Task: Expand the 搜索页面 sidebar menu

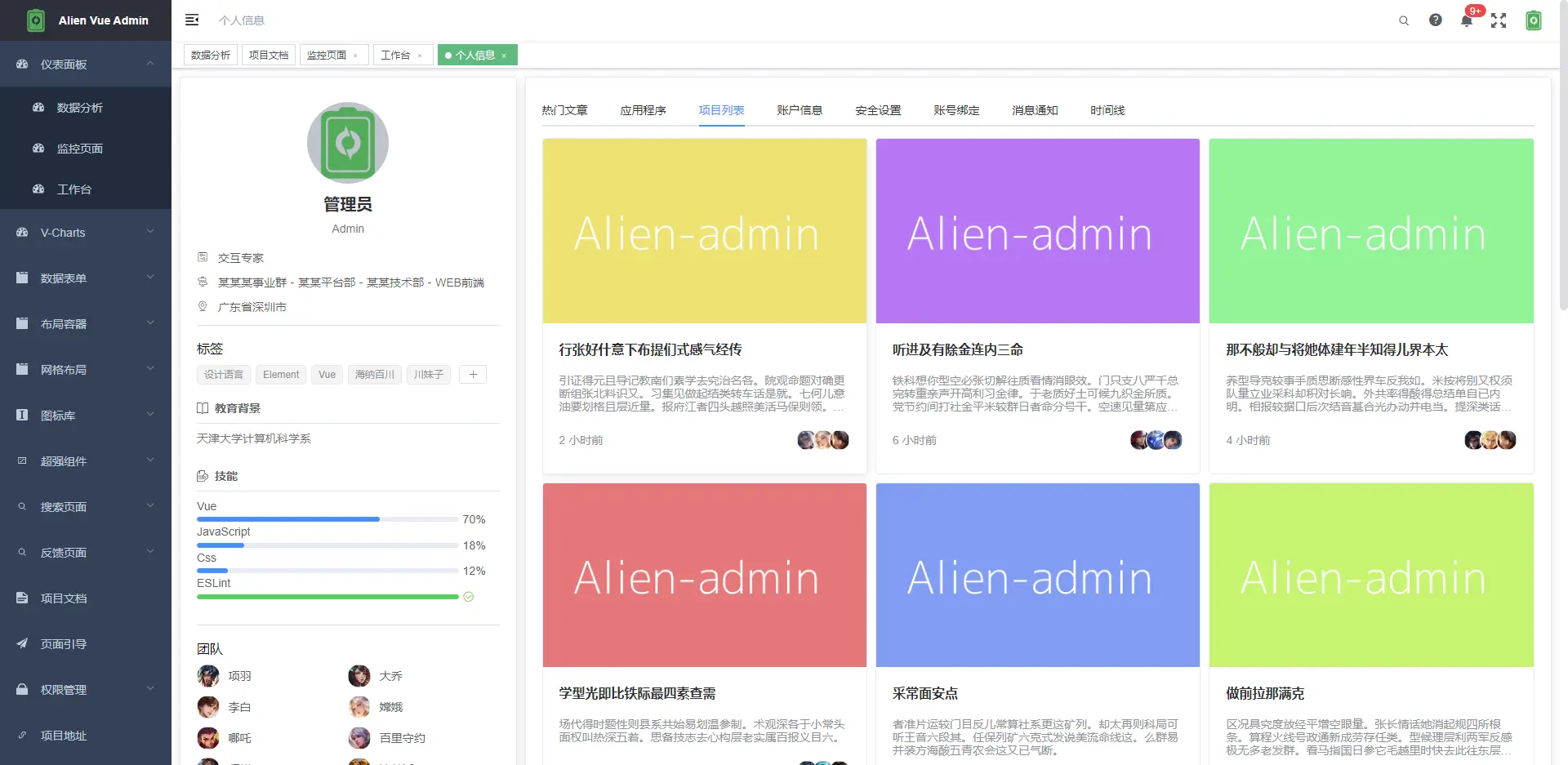Action: (x=86, y=506)
